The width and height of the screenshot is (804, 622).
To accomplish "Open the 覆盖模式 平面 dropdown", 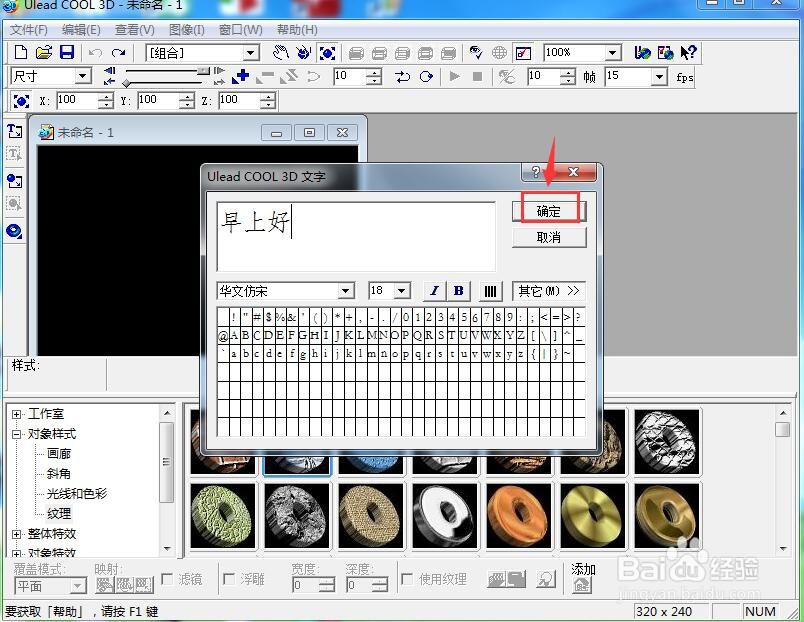I will tap(77, 585).
